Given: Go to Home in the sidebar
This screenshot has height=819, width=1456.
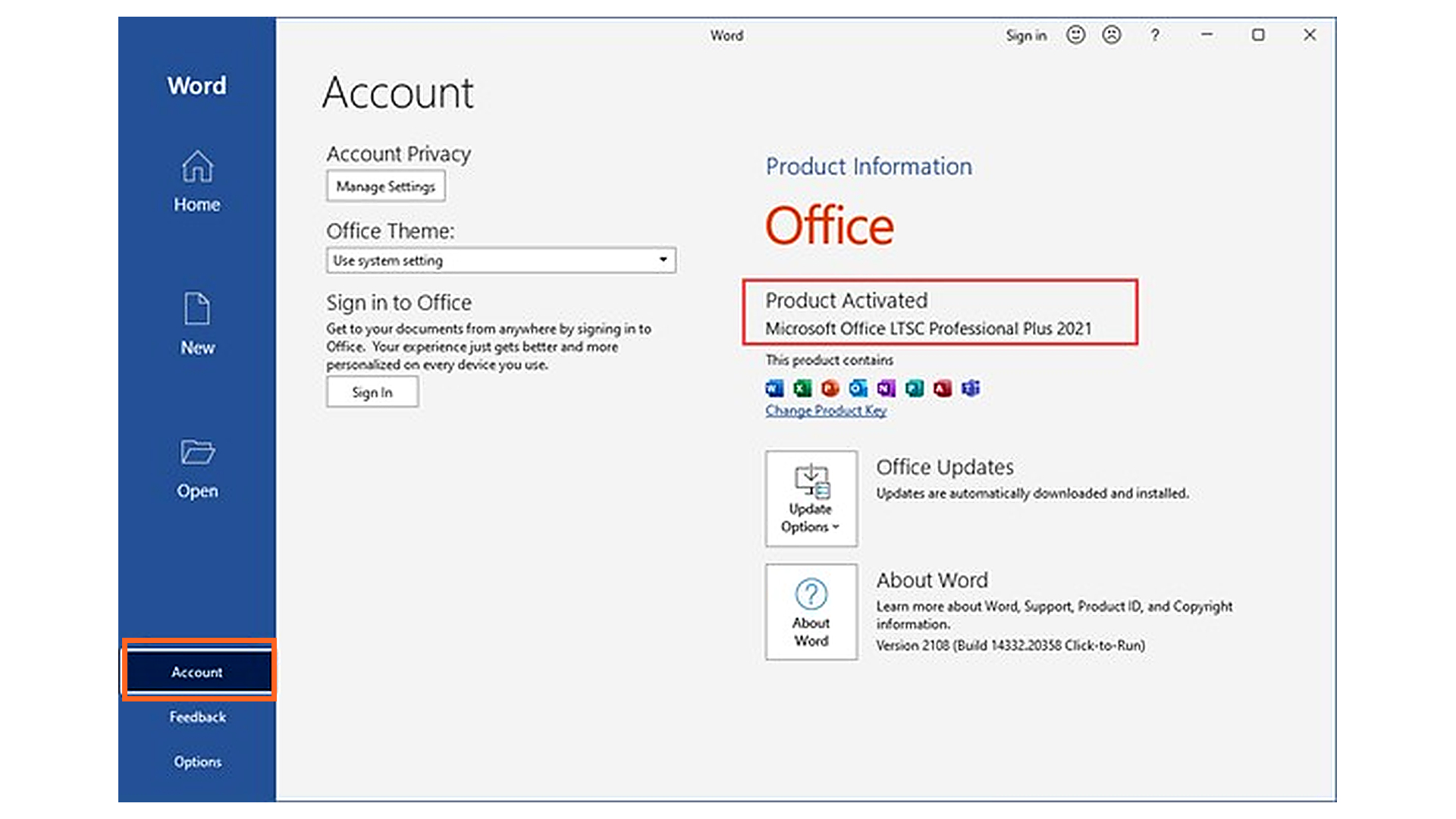Looking at the screenshot, I should (197, 182).
